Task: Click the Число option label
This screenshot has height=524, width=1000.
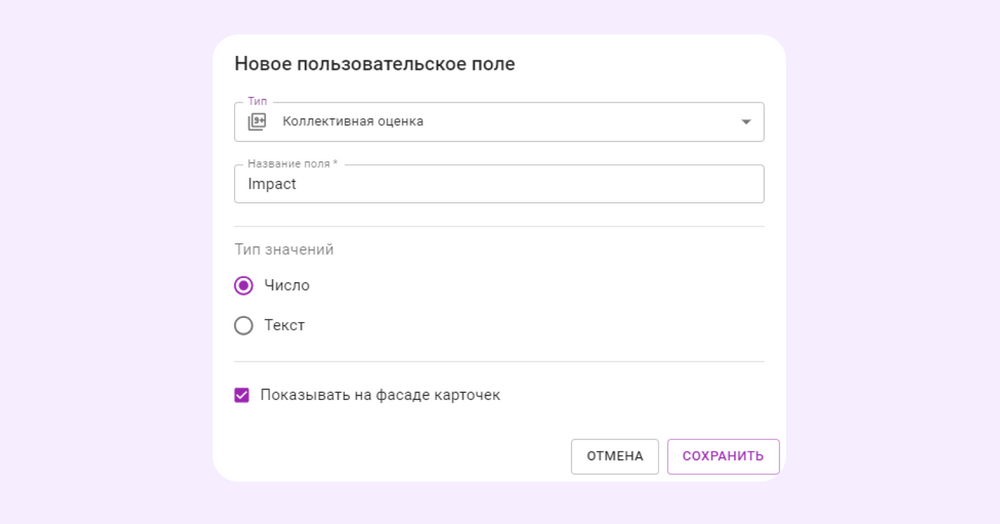Action: coord(287,286)
